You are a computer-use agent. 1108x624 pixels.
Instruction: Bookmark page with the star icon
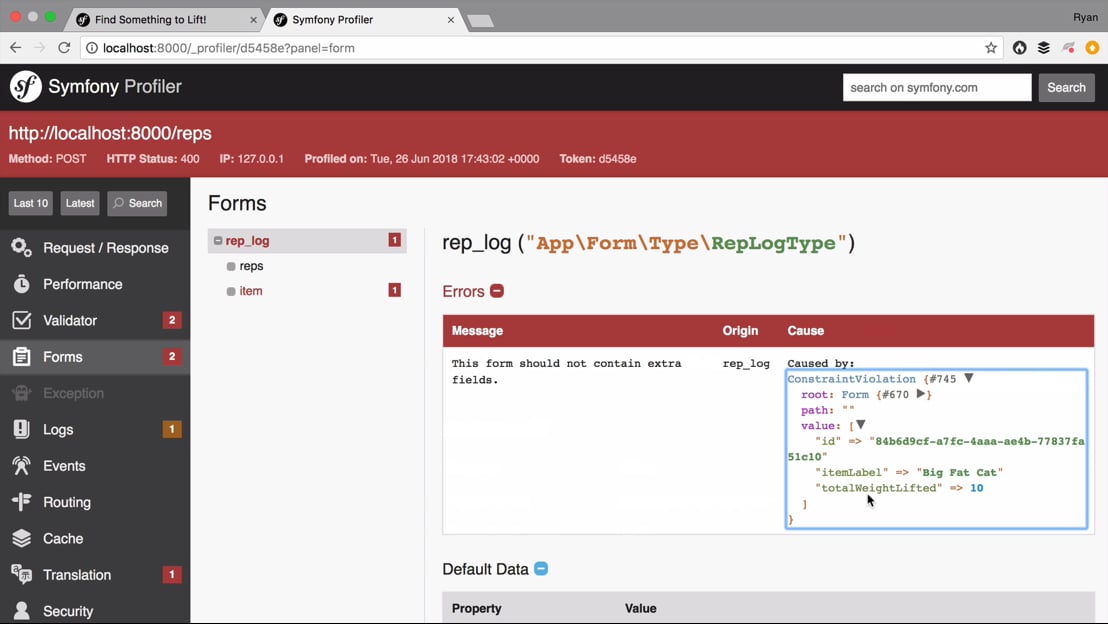pos(991,47)
